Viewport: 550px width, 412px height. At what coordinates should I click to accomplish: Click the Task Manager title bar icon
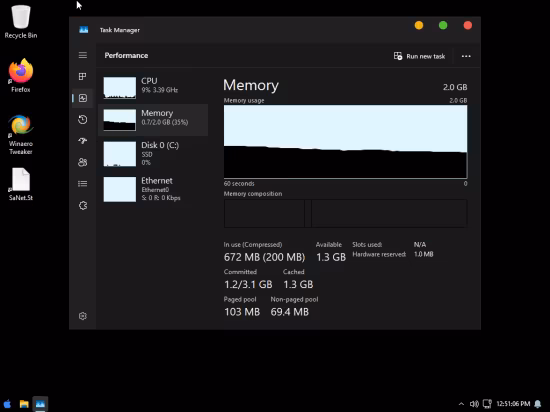pyautogui.click(x=83, y=30)
